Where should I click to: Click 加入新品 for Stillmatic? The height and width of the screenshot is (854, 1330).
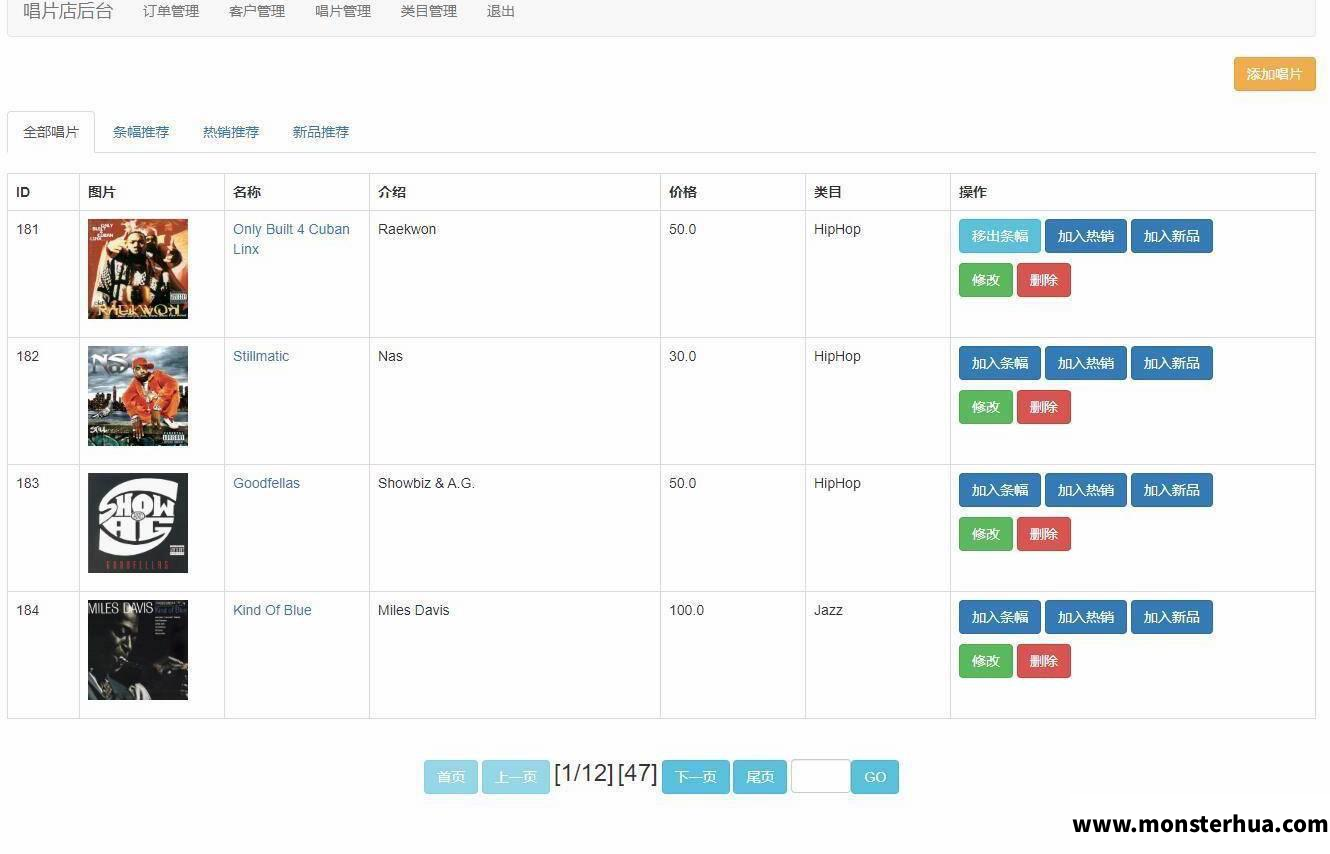1172,363
